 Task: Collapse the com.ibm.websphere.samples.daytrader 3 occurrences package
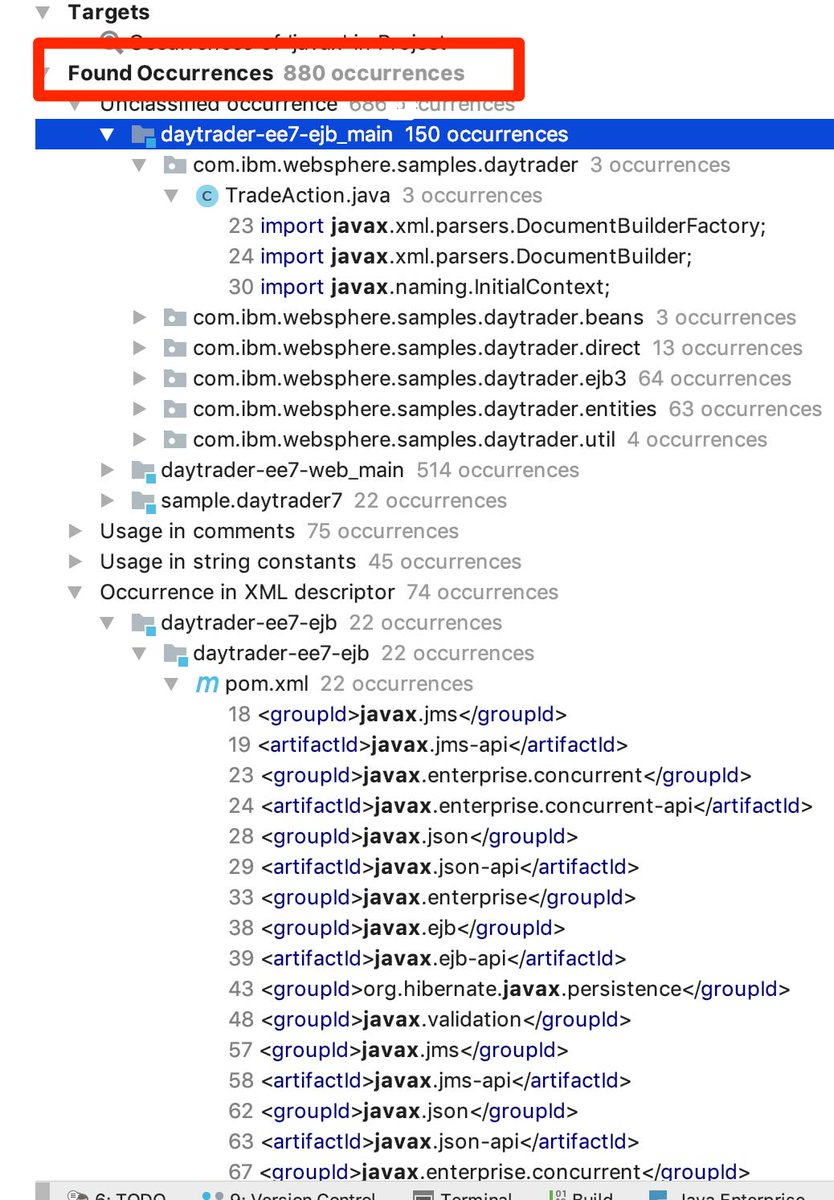pyautogui.click(x=140, y=165)
